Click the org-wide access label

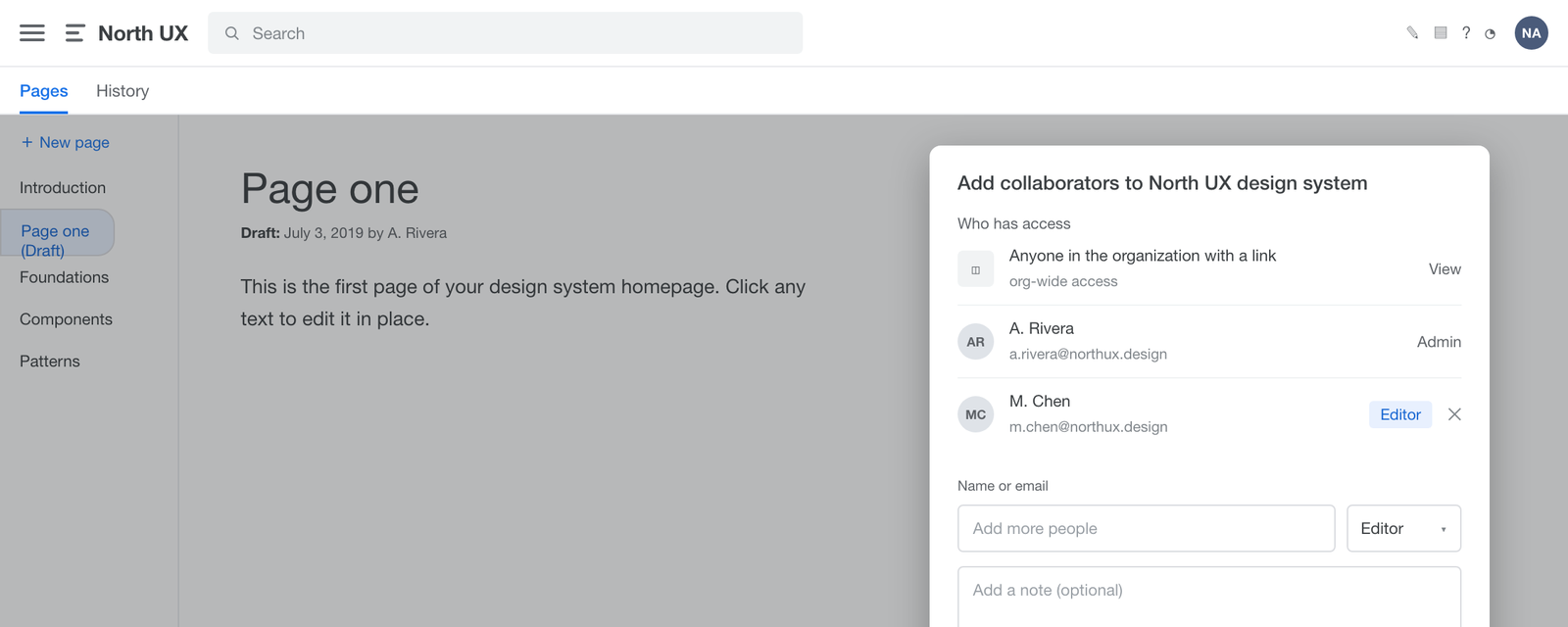click(x=1063, y=281)
